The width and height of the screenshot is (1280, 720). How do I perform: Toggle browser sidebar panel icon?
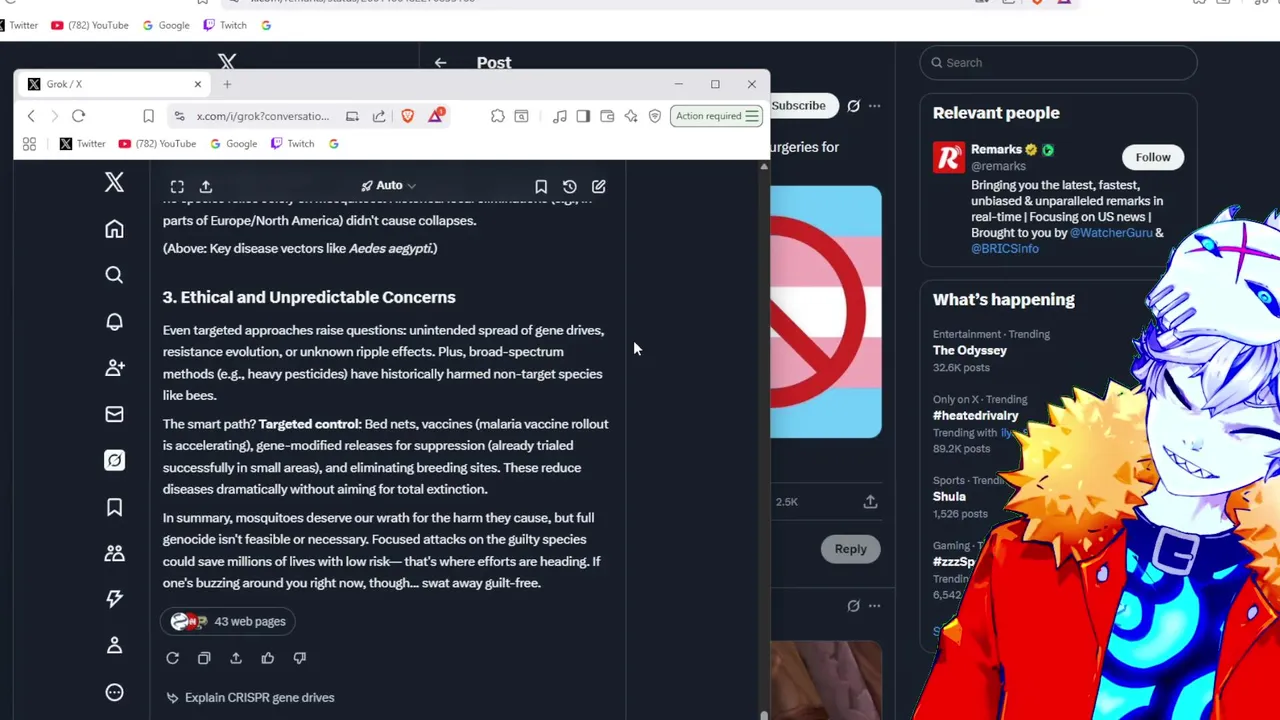583,116
